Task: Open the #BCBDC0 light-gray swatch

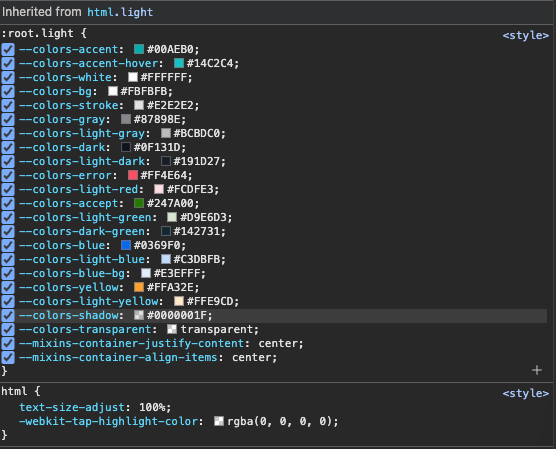Action: (166, 133)
